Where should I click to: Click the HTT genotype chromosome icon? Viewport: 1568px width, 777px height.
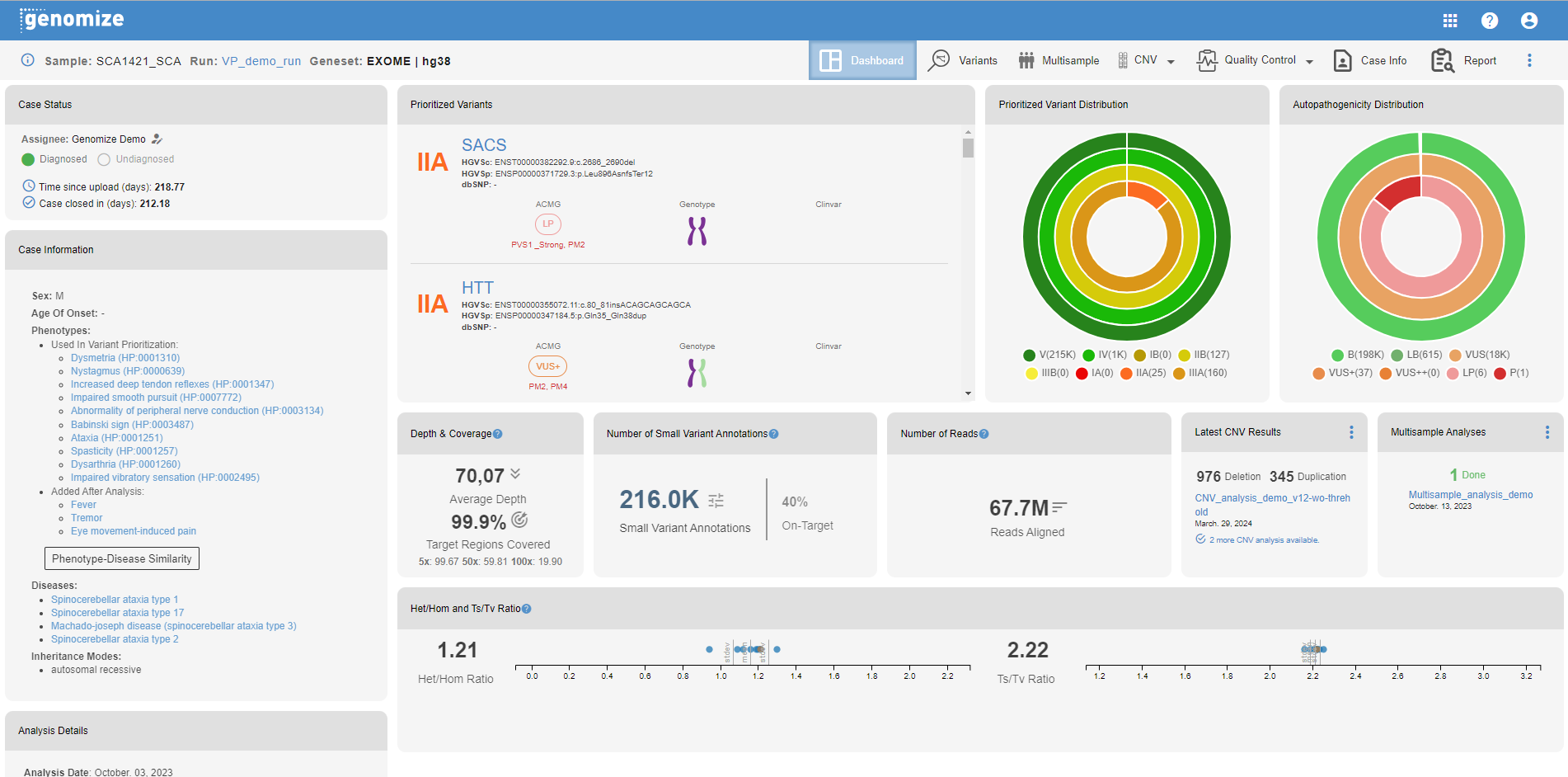coord(697,373)
